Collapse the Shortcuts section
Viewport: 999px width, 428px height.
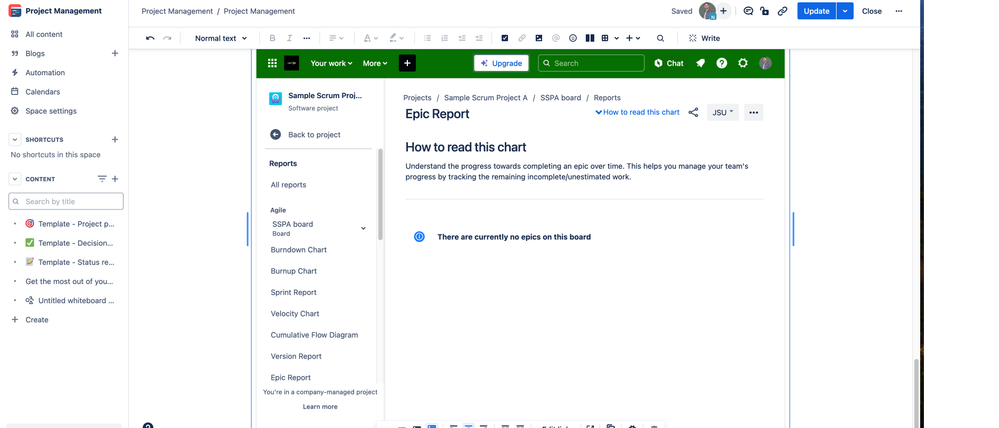coord(15,139)
